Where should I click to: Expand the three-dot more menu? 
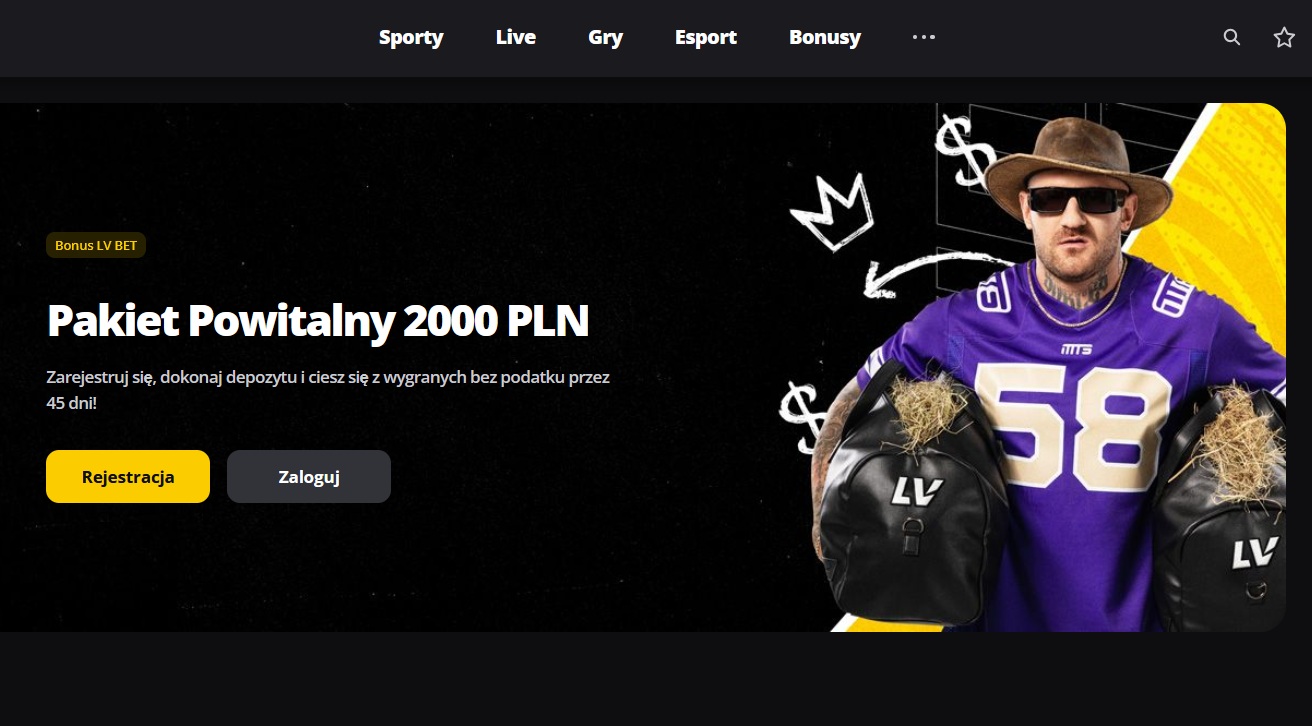click(x=924, y=37)
